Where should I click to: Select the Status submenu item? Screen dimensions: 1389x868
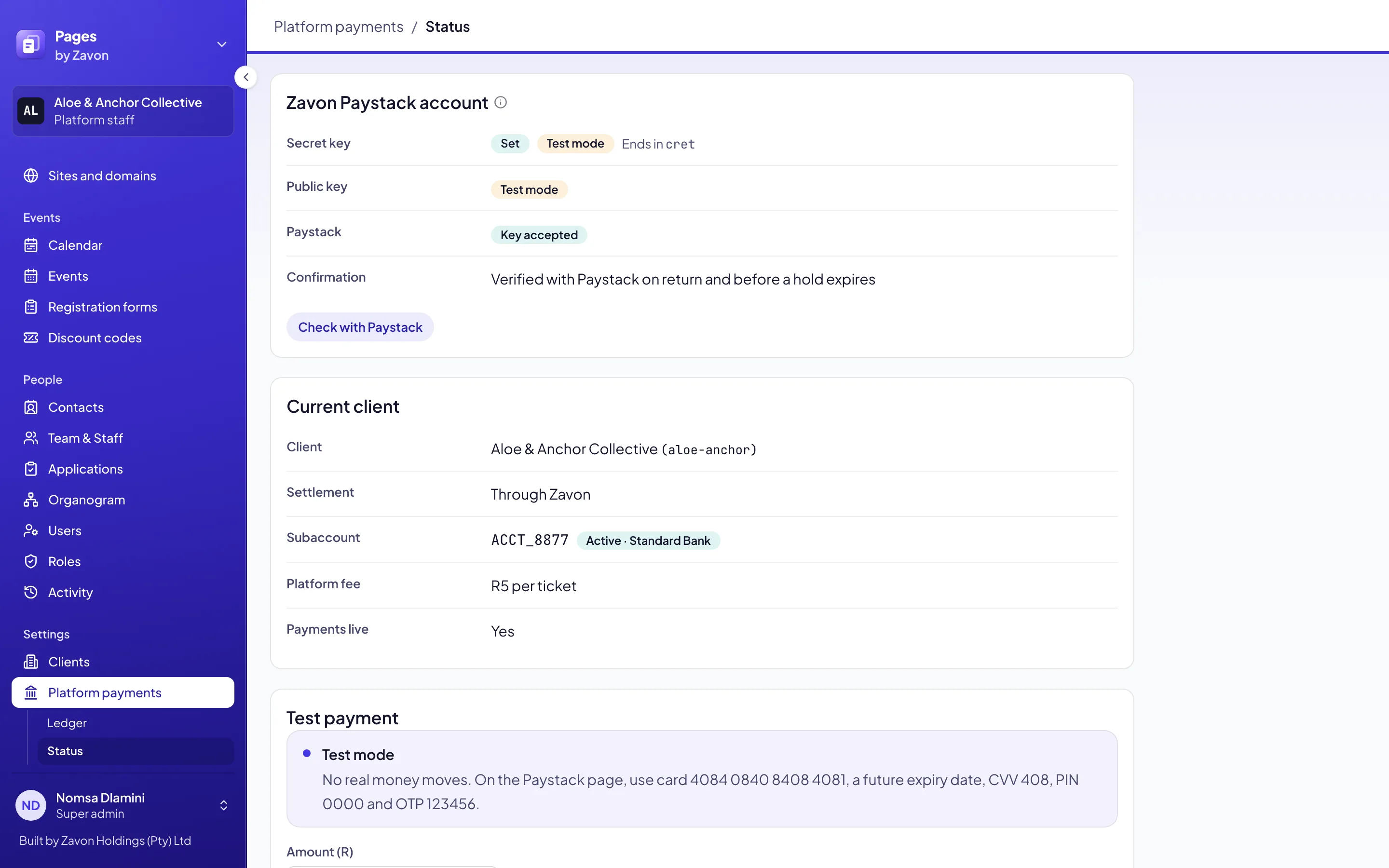click(x=136, y=751)
